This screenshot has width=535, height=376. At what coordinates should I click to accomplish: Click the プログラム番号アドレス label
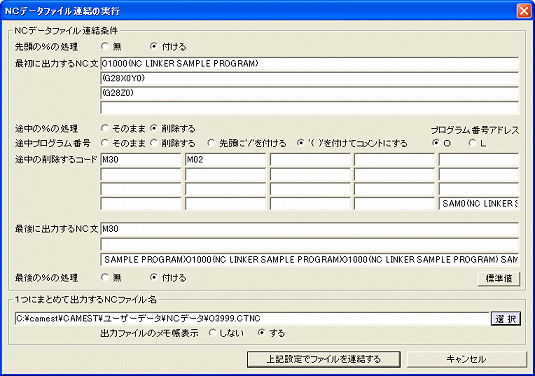475,130
